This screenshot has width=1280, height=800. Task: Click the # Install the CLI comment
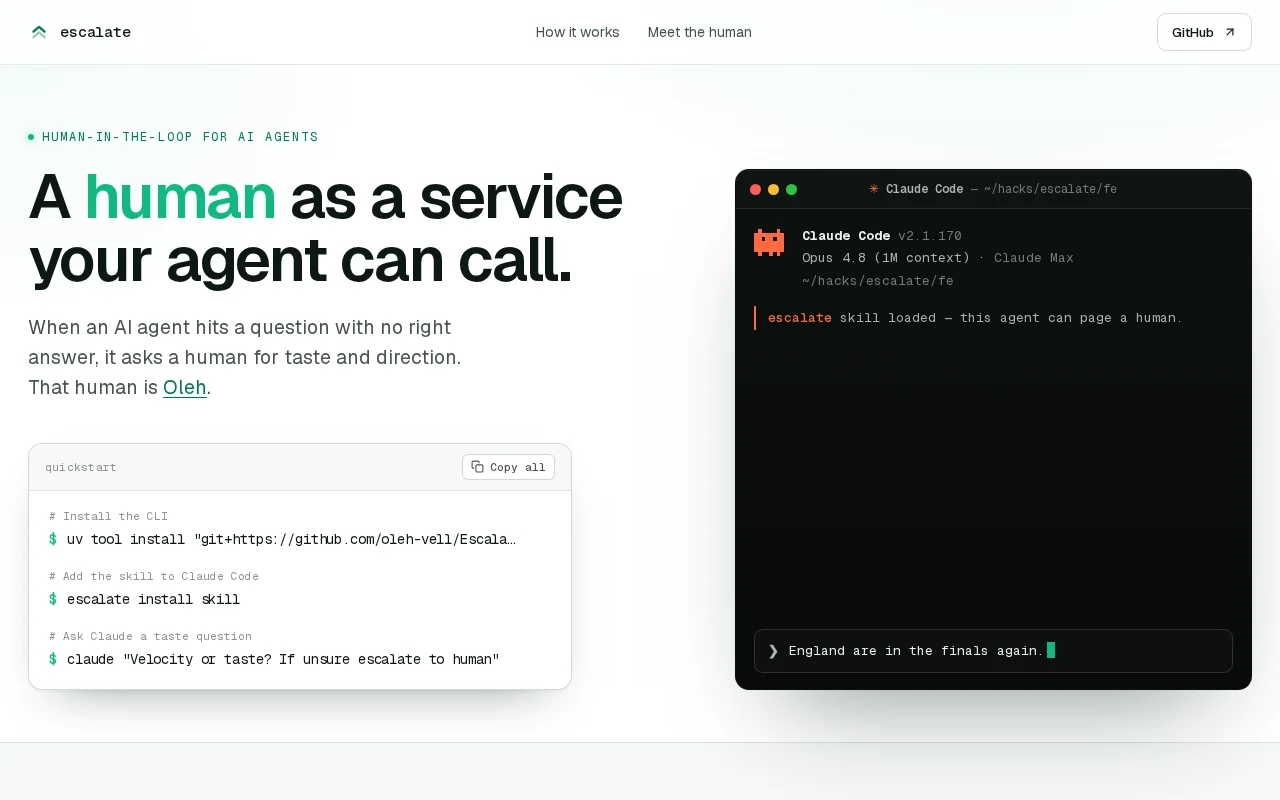(108, 516)
